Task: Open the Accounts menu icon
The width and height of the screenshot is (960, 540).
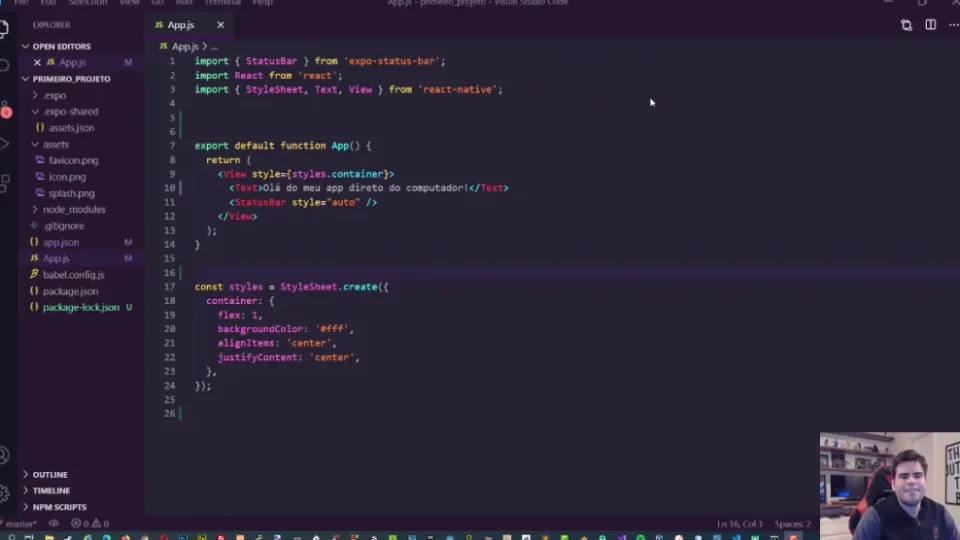Action: 4,455
